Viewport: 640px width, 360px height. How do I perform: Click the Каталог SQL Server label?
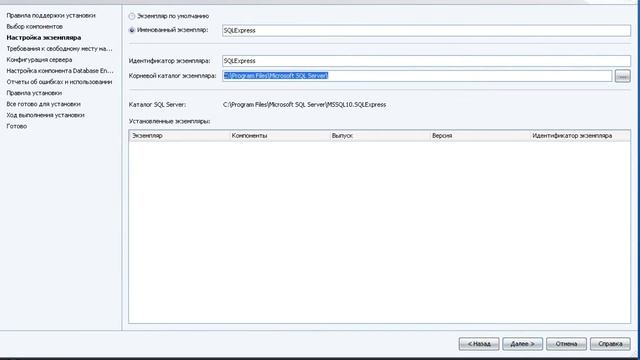(x=157, y=104)
